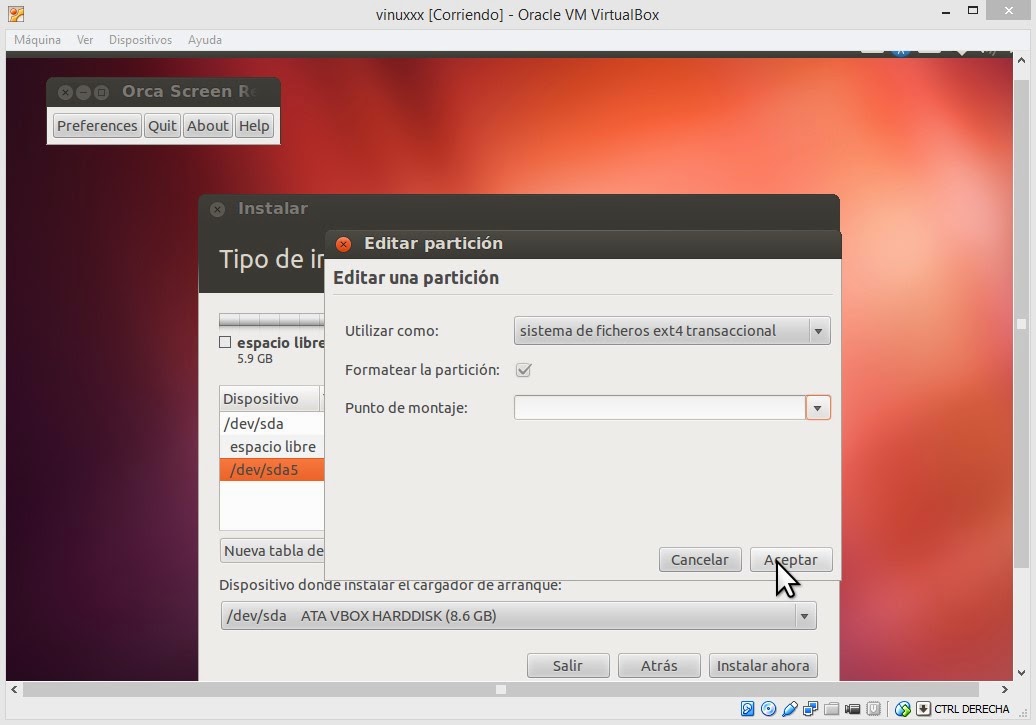
Task: Click the video capture icon in status bar
Action: click(x=852, y=709)
